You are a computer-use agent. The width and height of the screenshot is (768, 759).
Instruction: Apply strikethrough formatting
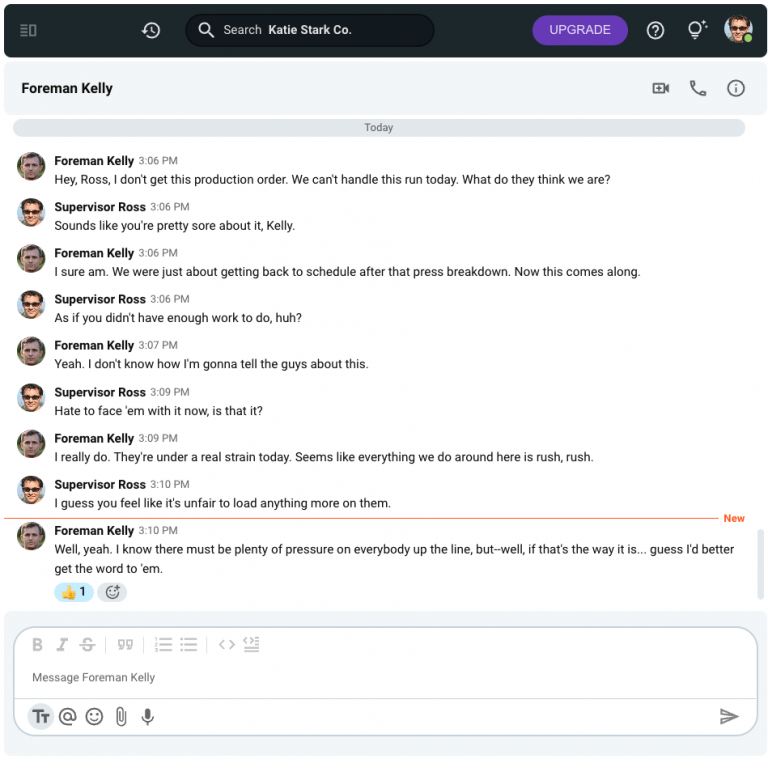click(88, 645)
